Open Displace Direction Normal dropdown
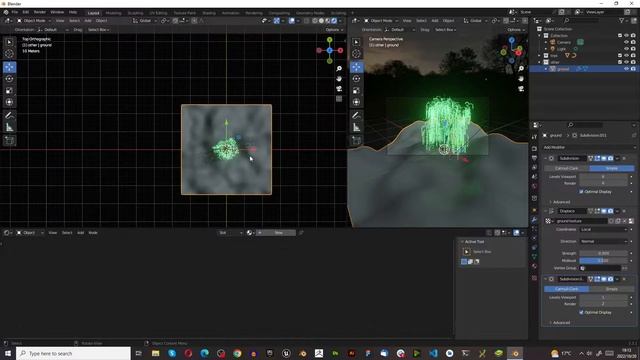The image size is (640, 360). (604, 242)
